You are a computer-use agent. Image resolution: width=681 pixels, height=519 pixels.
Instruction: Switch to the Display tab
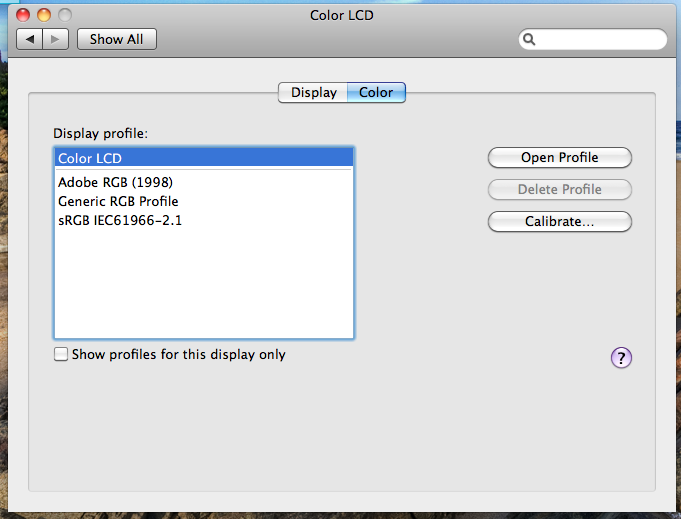click(x=313, y=93)
